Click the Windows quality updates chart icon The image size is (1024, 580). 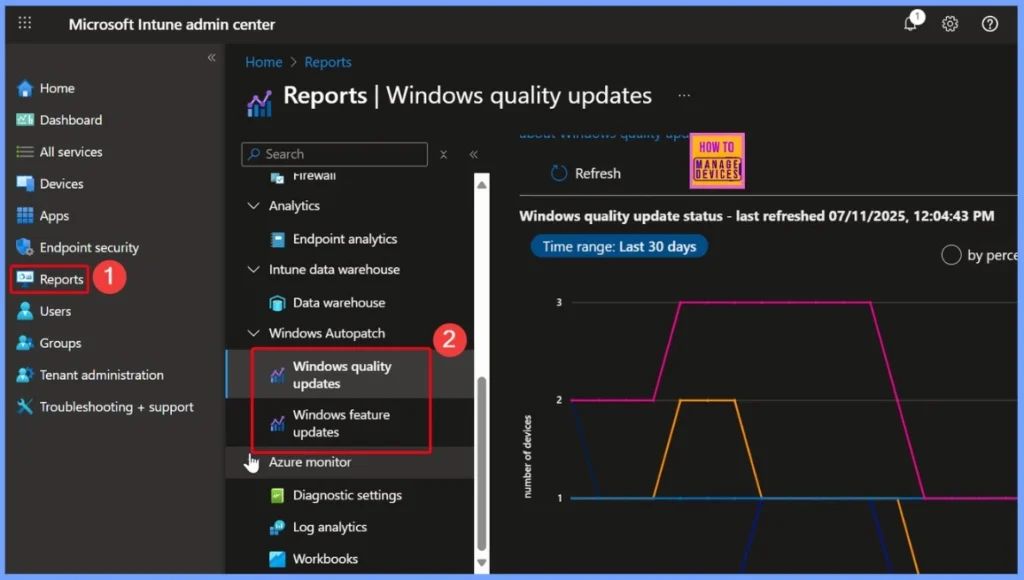278,375
